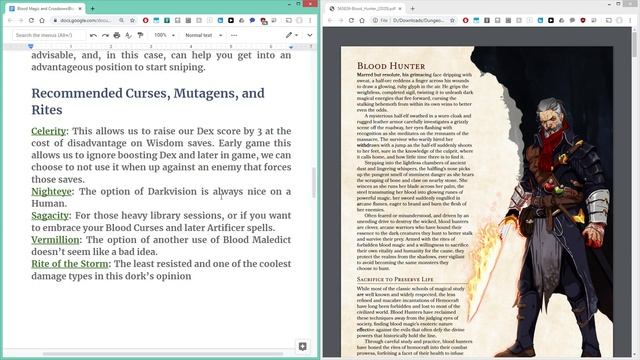
Task: Select the Paint format tool in Docs
Action: click(x=140, y=36)
